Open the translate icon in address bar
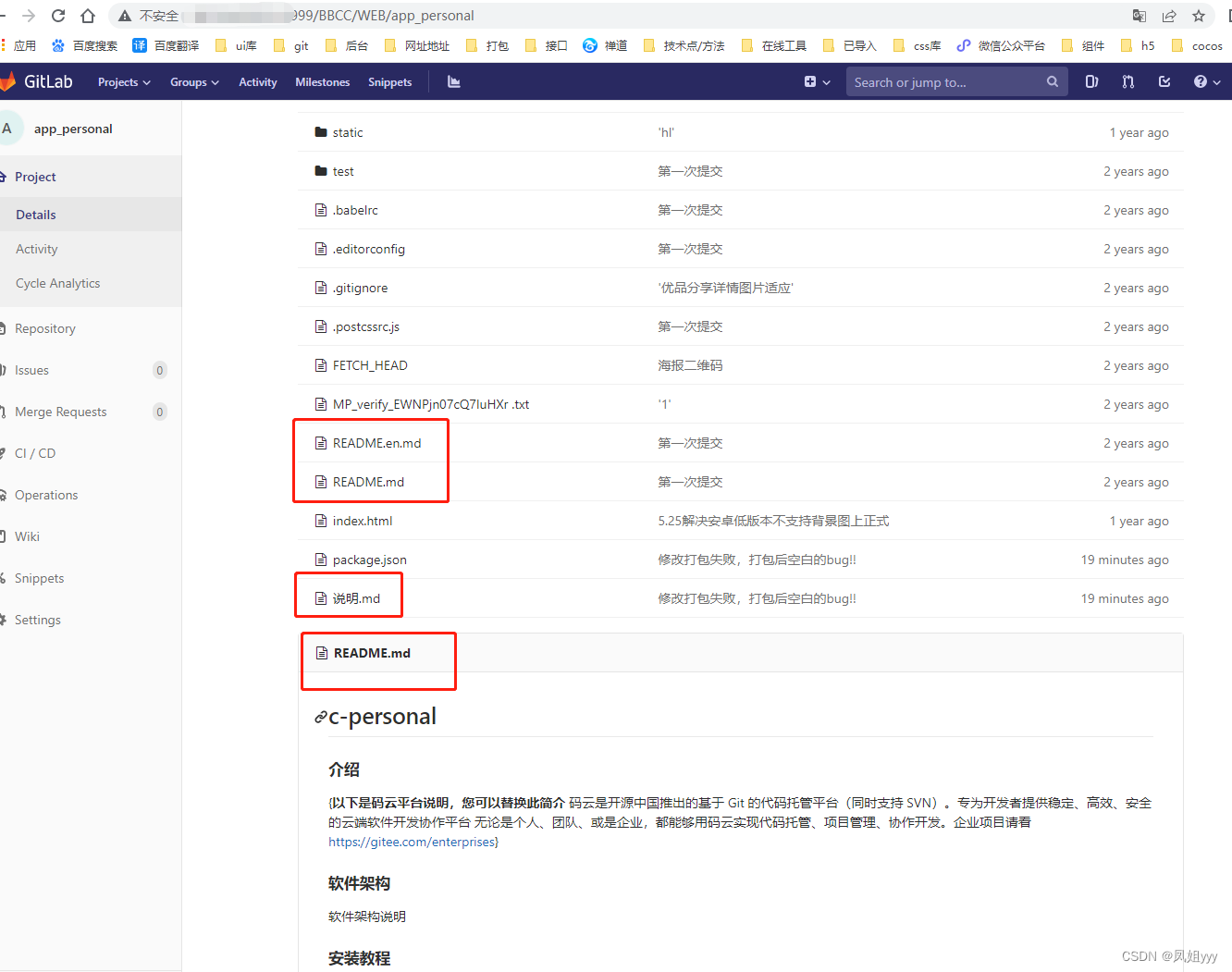 (1140, 16)
